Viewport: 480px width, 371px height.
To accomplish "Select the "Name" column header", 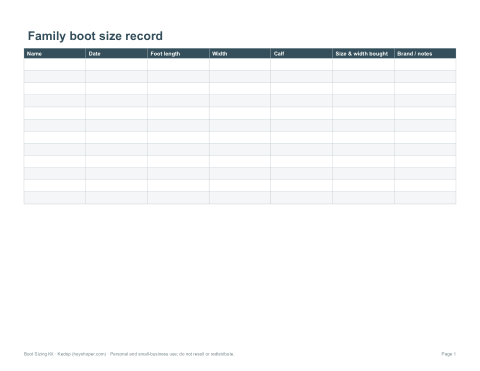I will pyautogui.click(x=55, y=53).
